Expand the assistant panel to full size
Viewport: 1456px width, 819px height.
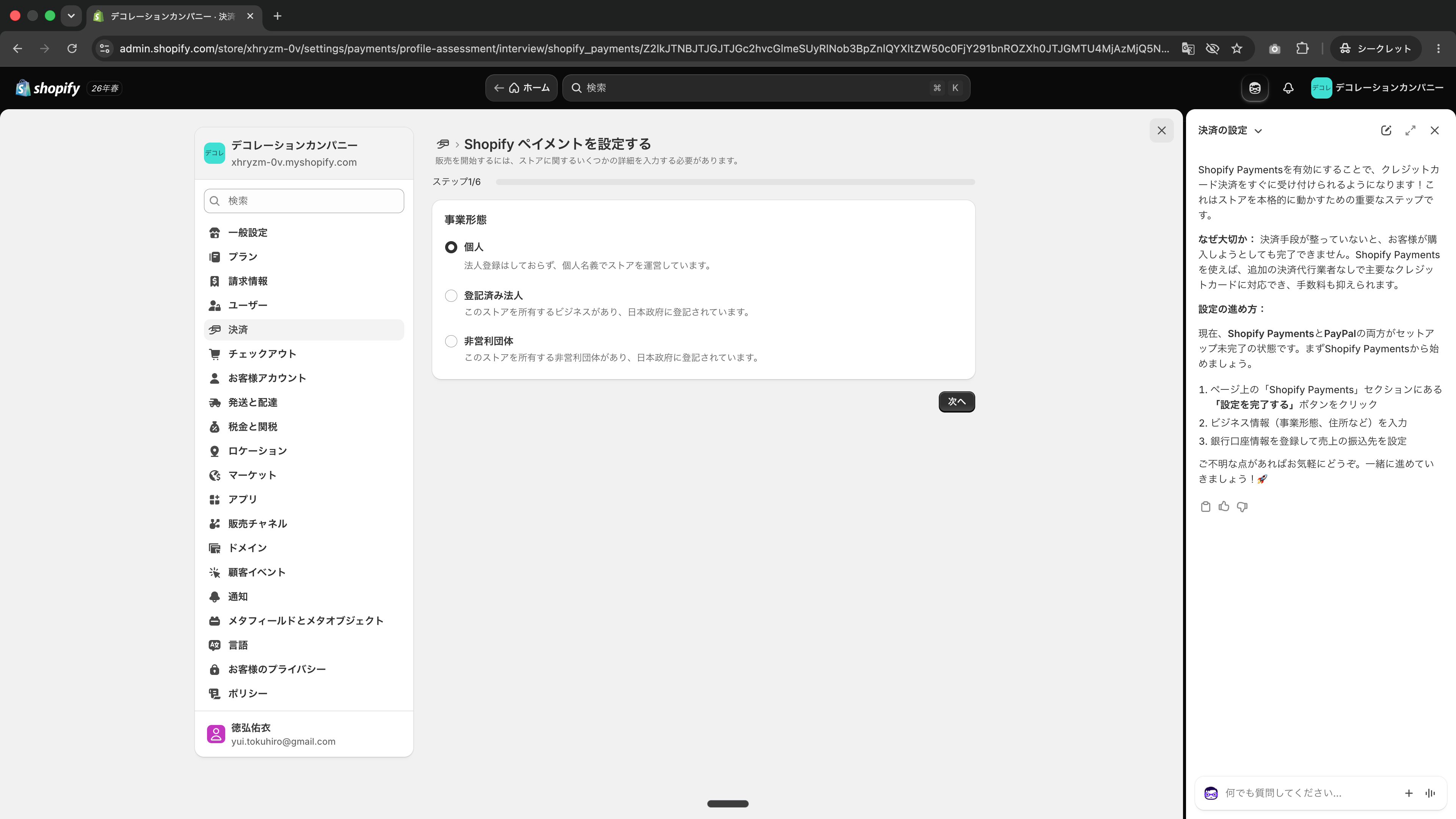pos(1410,130)
